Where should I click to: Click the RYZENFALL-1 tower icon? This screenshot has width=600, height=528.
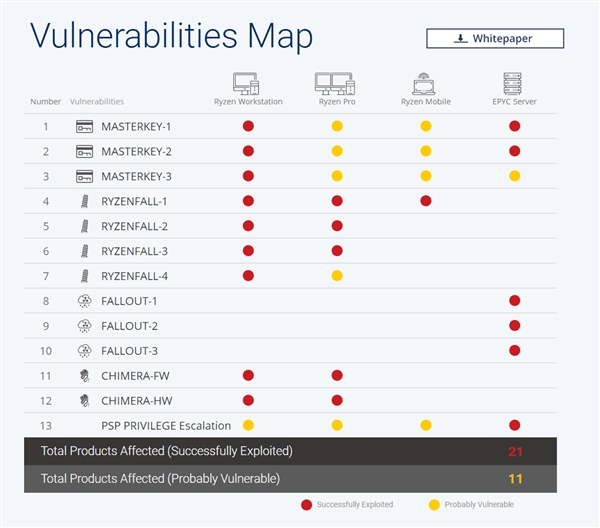pos(84,201)
